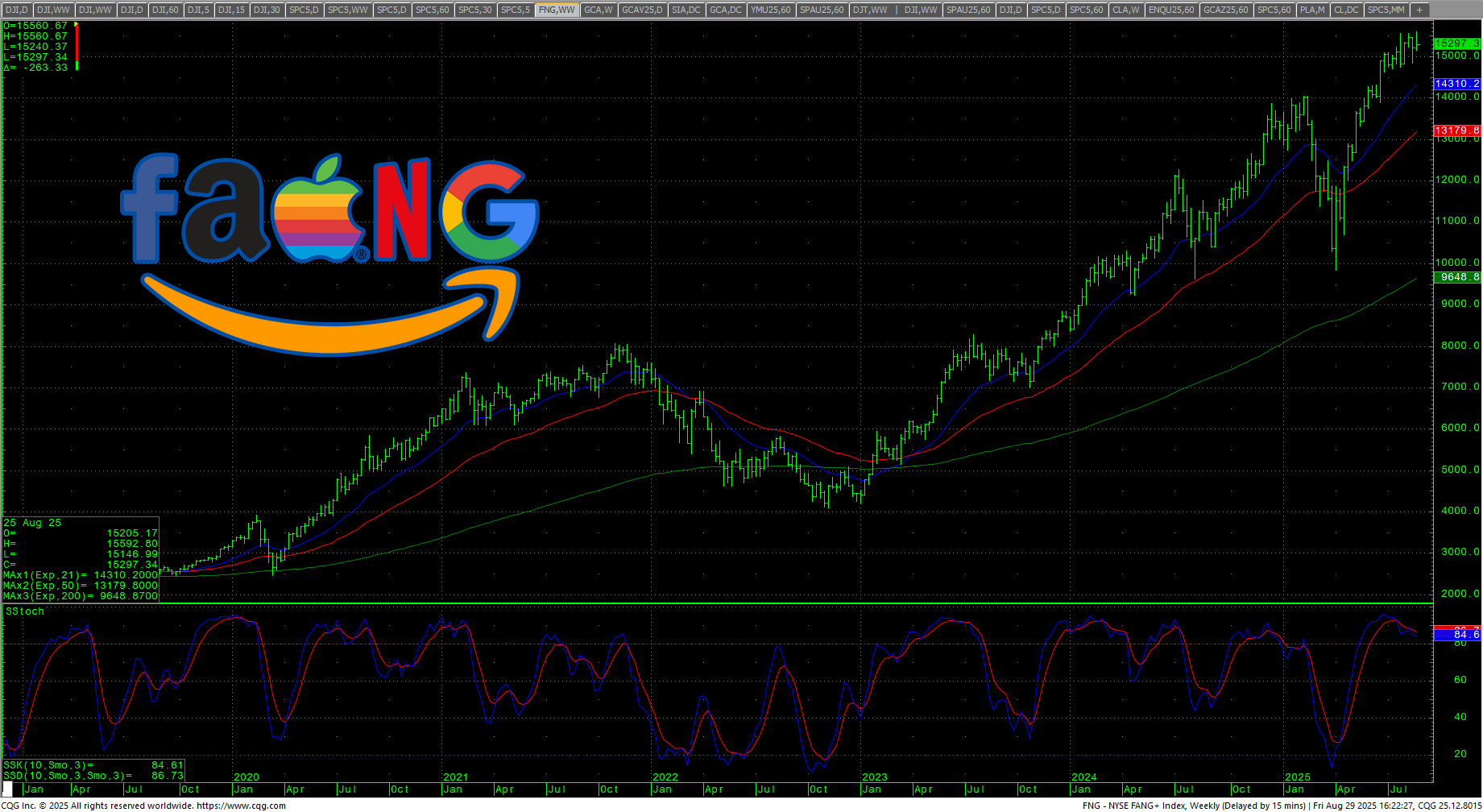Select the DJI,15 chart tab

[x=231, y=10]
